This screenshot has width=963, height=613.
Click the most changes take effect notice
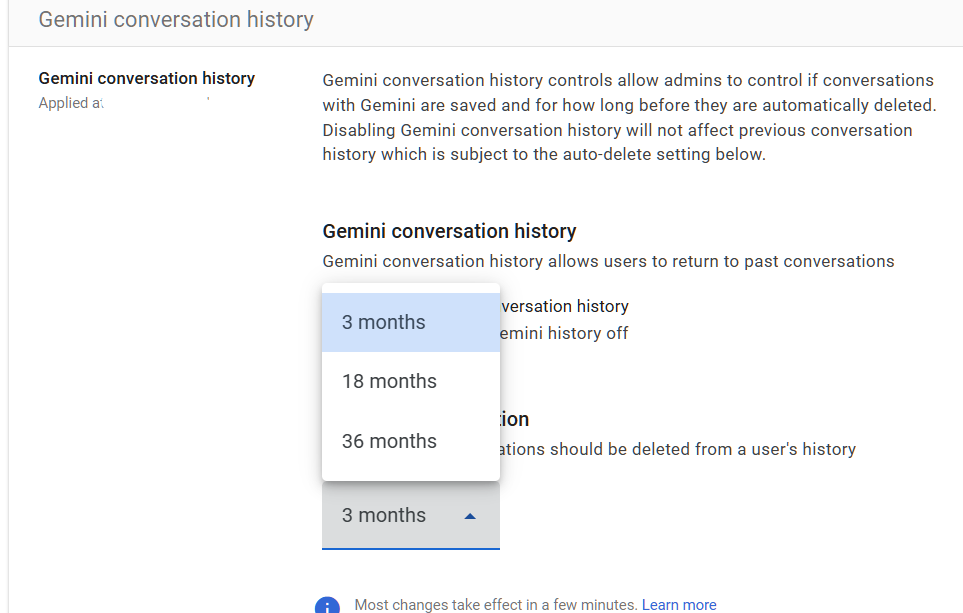pyautogui.click(x=485, y=604)
